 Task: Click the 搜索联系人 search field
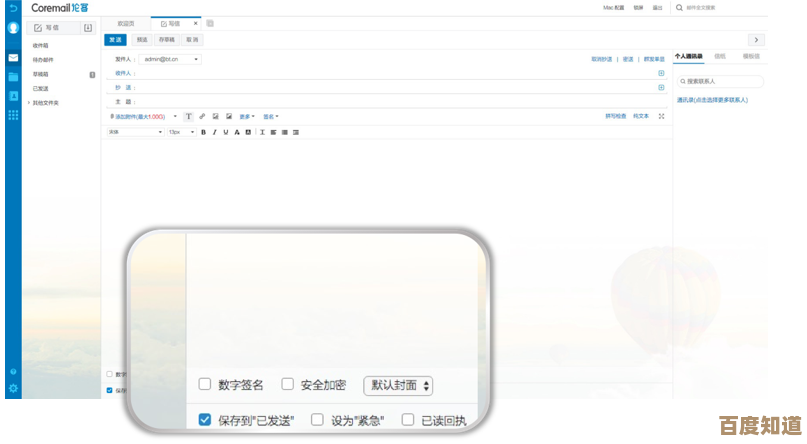(x=720, y=81)
